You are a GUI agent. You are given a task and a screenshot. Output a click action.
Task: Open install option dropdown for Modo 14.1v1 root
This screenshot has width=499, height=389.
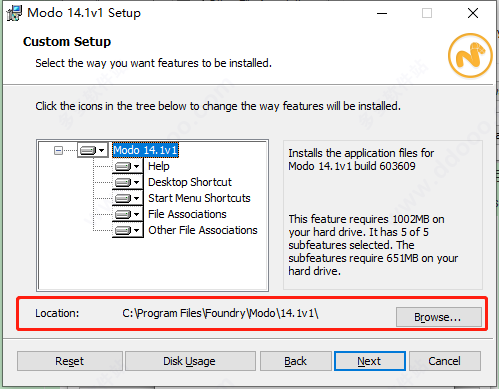click(x=93, y=150)
